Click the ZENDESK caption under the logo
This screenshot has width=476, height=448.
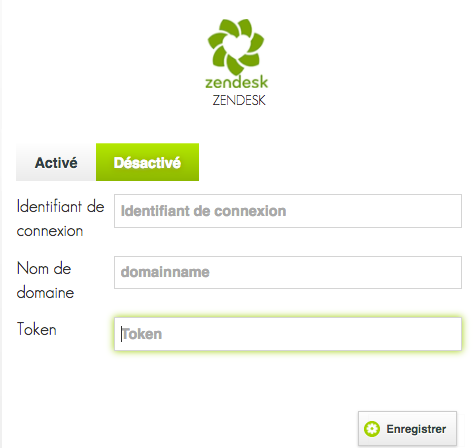(x=239, y=100)
